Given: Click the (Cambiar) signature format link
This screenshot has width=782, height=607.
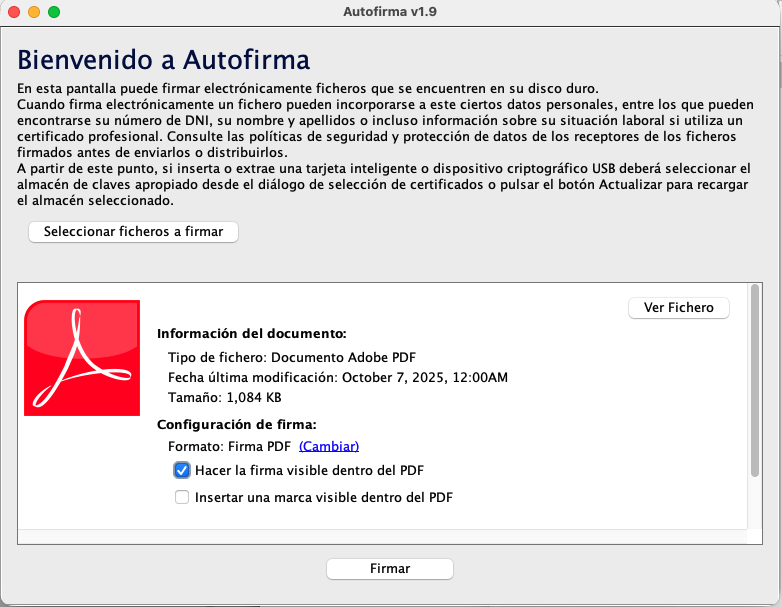Looking at the screenshot, I should [328, 446].
